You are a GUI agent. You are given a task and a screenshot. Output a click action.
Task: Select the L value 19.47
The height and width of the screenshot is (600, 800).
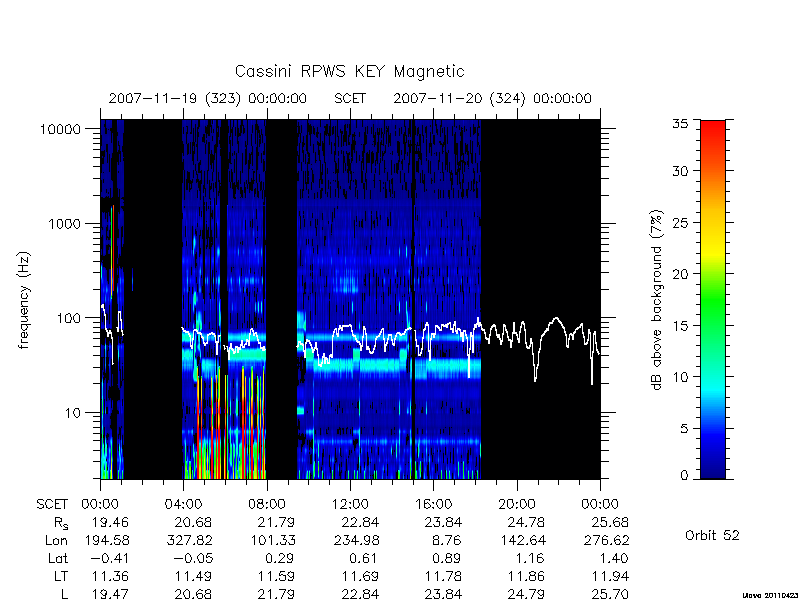pyautogui.click(x=110, y=593)
